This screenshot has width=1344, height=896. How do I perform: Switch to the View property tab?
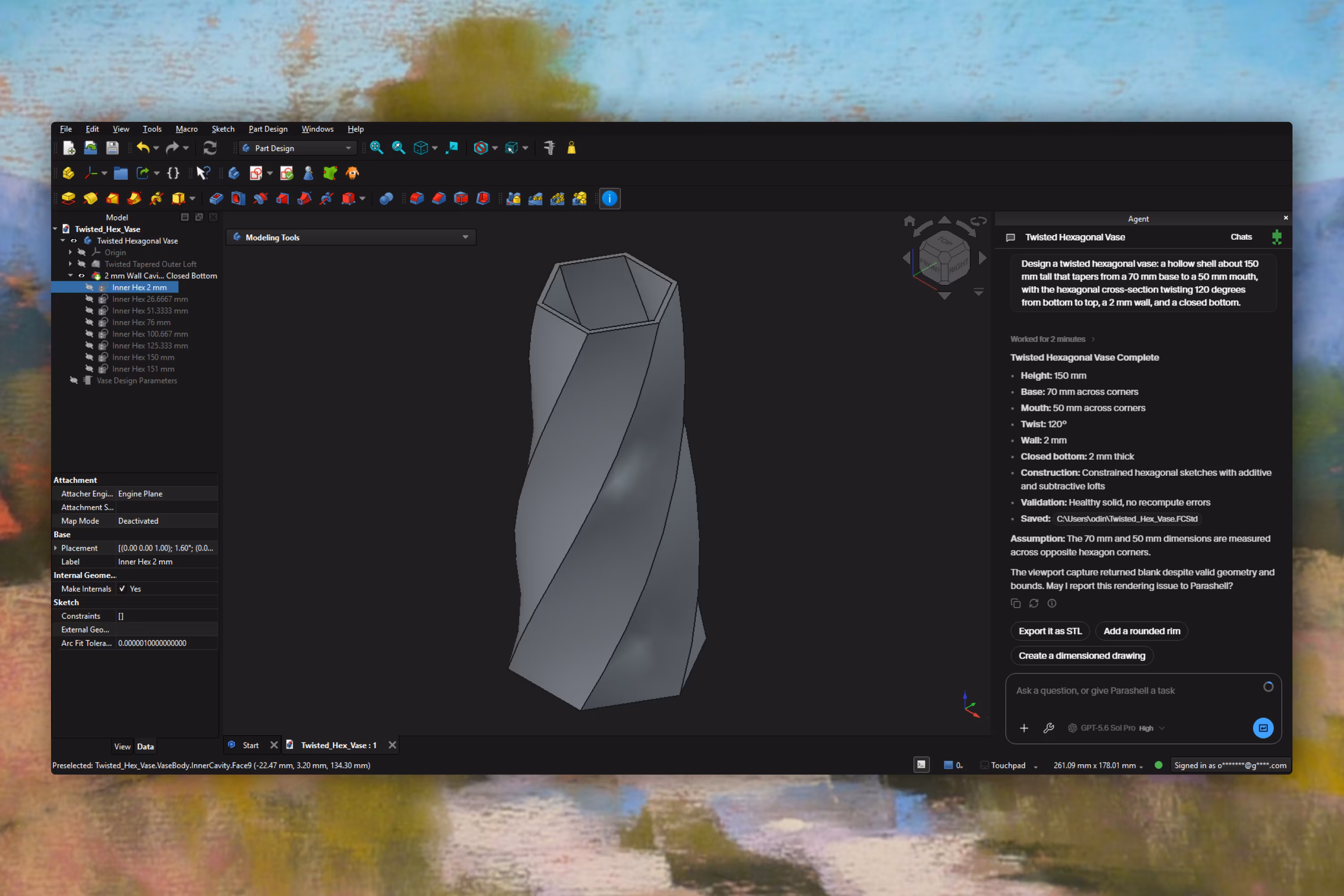pos(122,746)
